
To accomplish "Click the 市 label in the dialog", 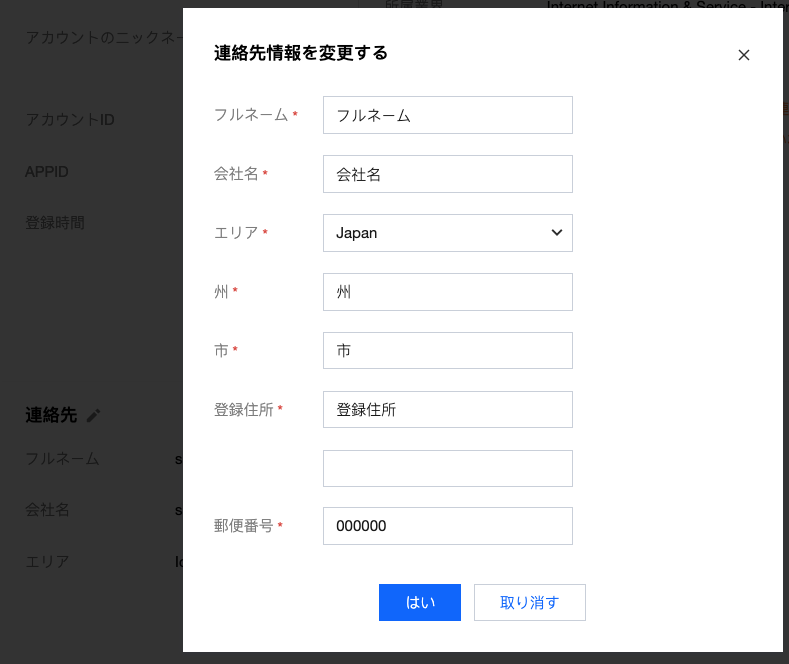I will [x=221, y=351].
